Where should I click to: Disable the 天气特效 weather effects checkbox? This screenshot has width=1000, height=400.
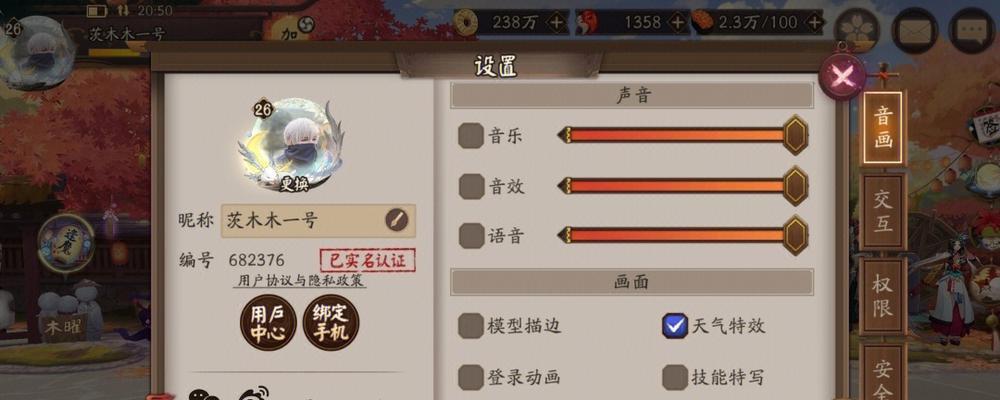tap(675, 326)
